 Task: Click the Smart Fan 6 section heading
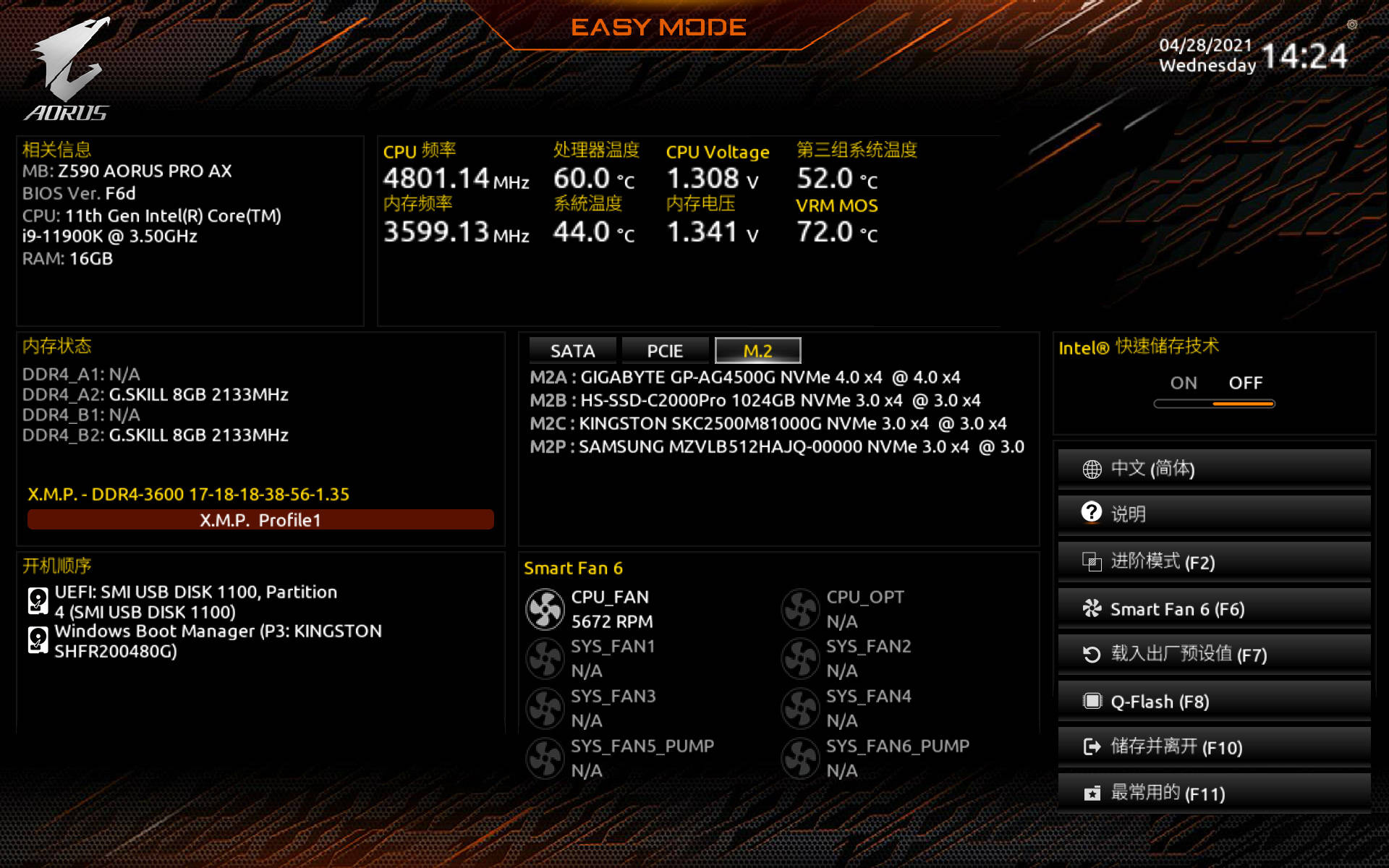point(573,568)
